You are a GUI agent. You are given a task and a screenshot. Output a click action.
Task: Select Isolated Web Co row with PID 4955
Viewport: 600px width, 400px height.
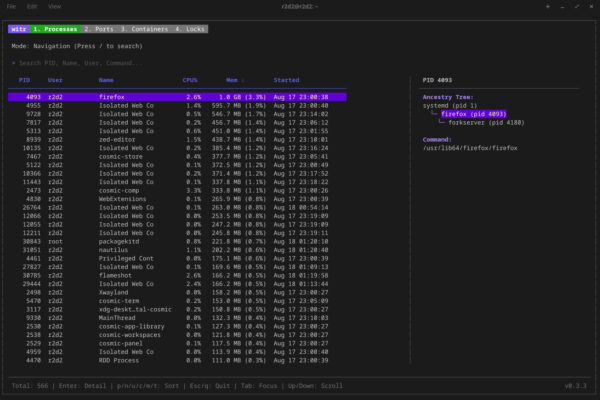177,106
